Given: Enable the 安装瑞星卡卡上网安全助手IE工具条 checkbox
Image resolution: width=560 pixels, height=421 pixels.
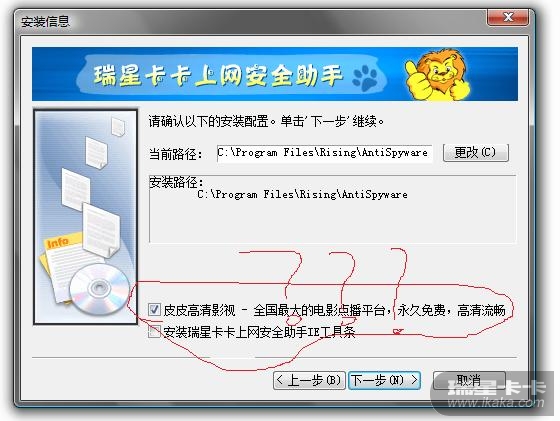Looking at the screenshot, I should click(154, 332).
